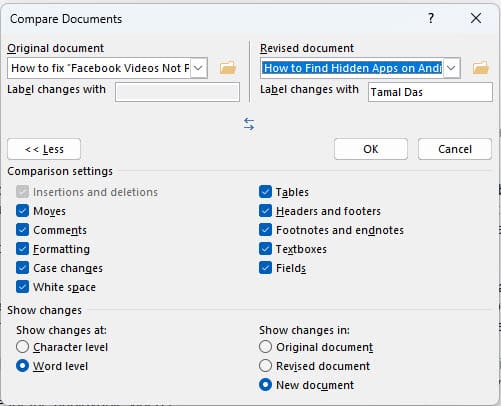501x406 pixels.
Task: Choose Original document under Show changes in
Action: pos(265,347)
